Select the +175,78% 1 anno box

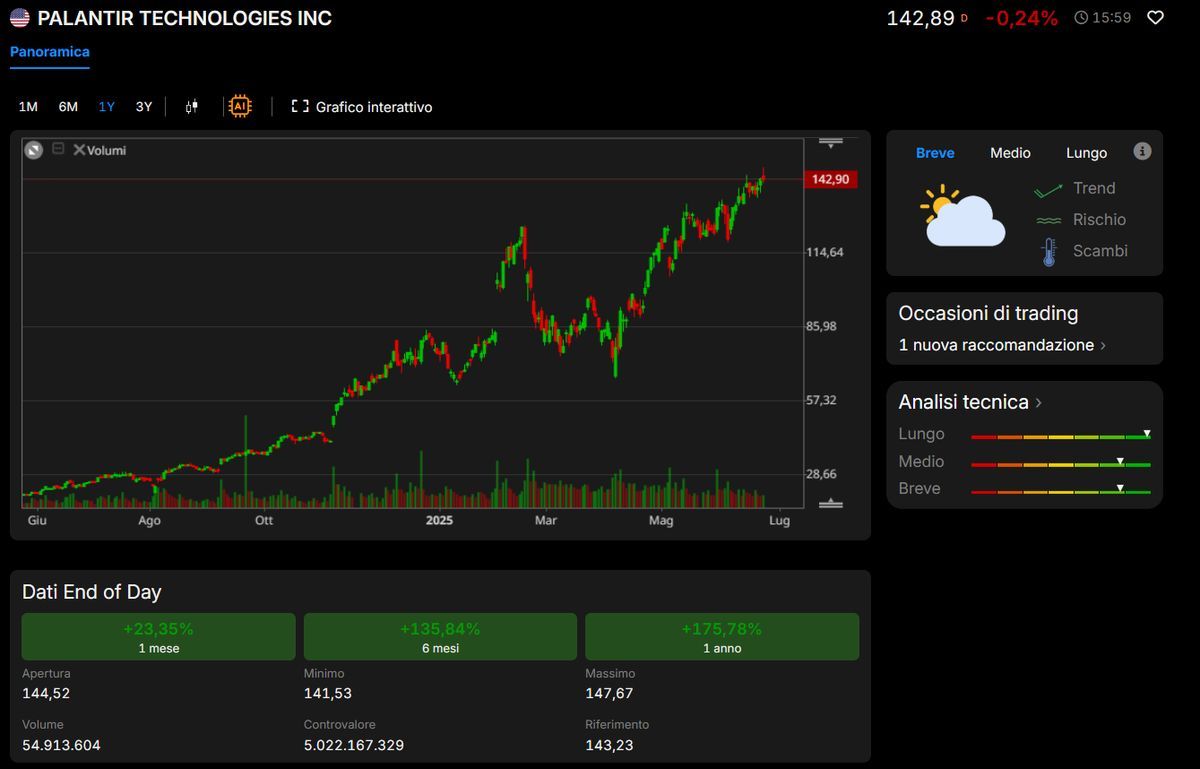(x=722, y=637)
